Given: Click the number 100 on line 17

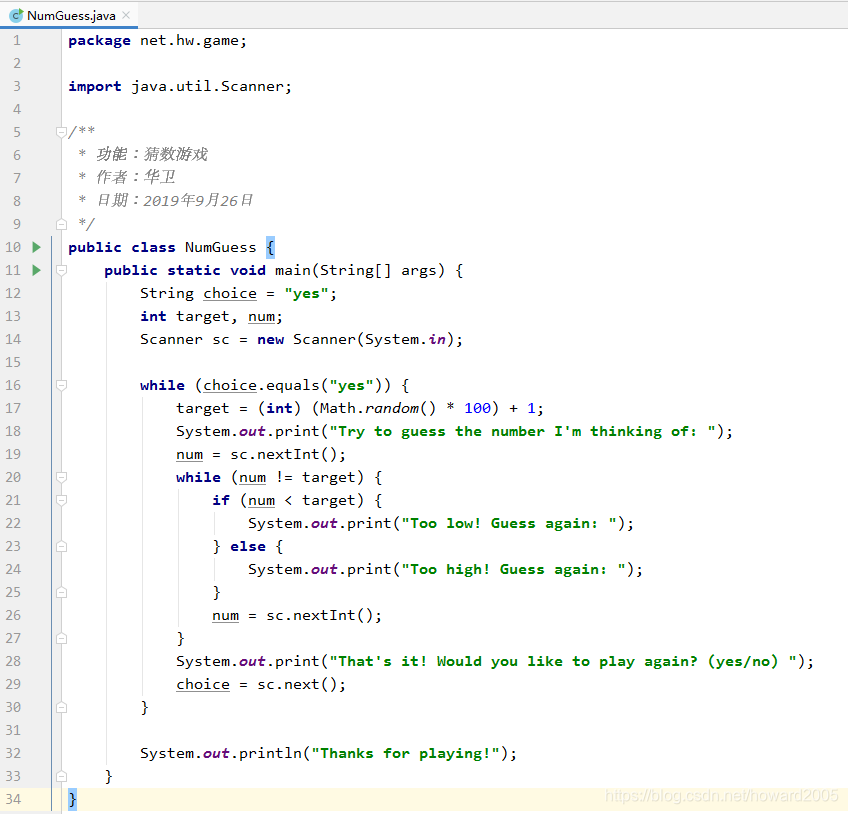Looking at the screenshot, I should pos(477,408).
